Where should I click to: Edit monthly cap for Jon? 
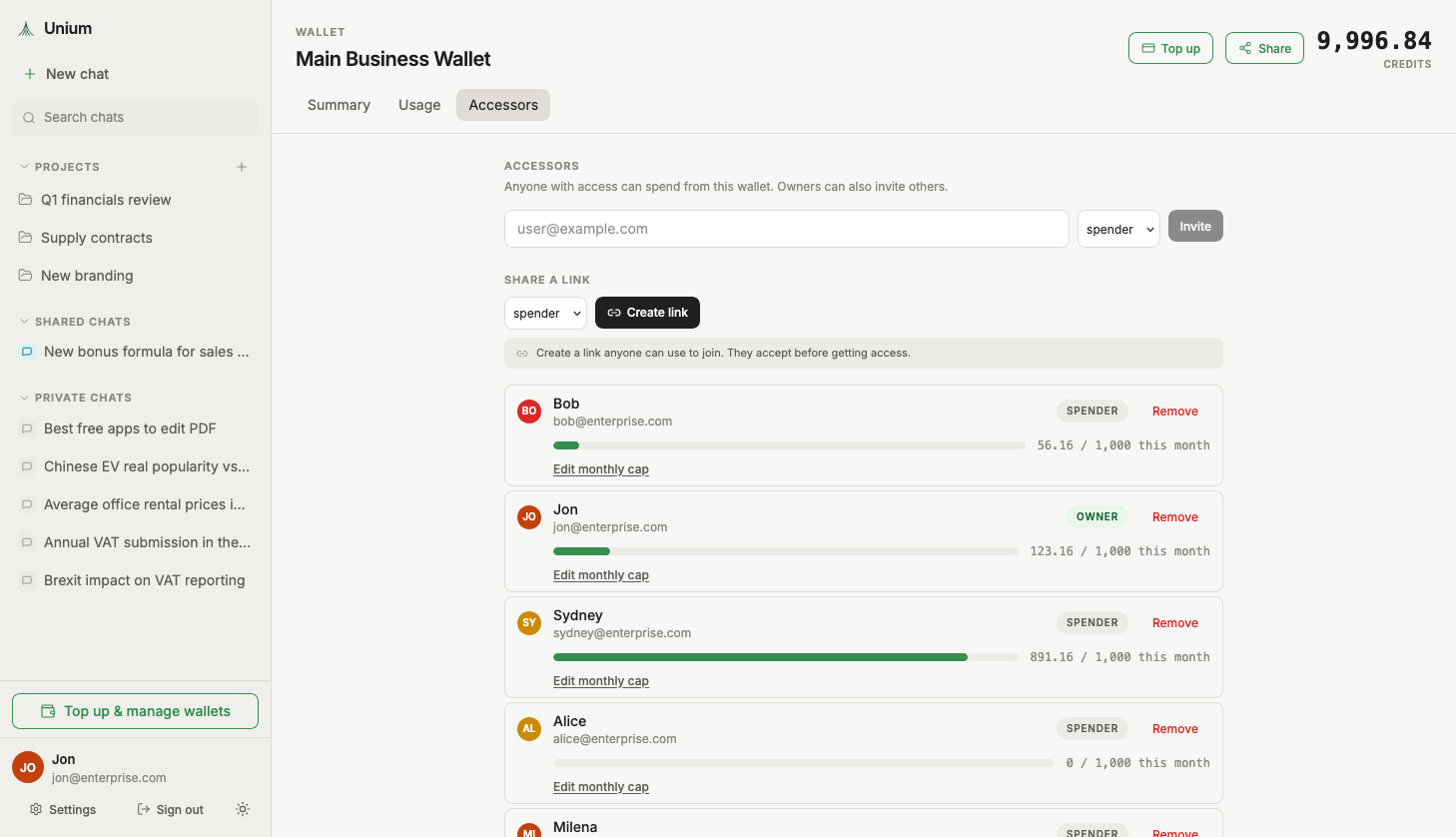coord(601,575)
